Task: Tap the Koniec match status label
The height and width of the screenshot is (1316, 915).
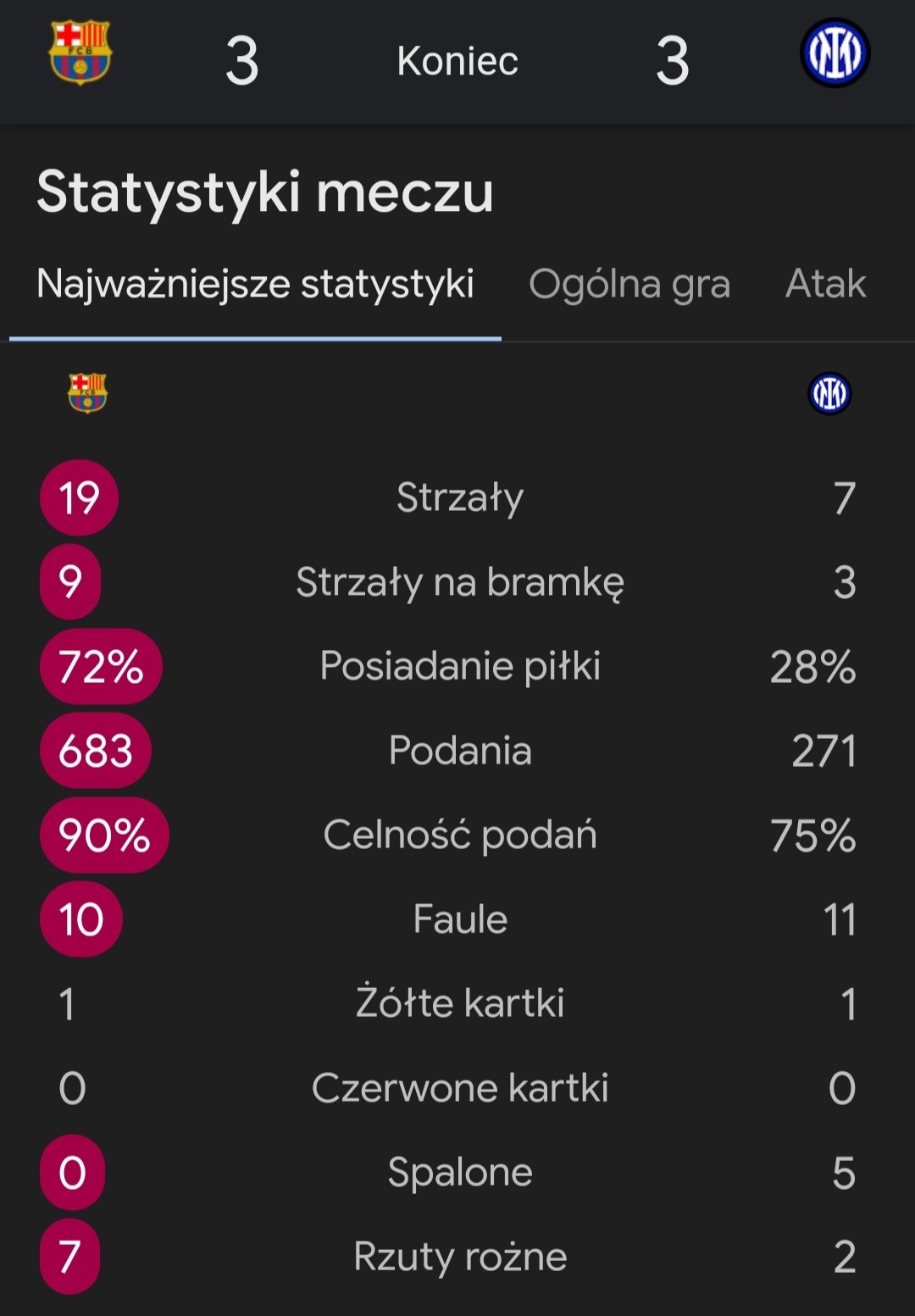Action: pos(457,61)
